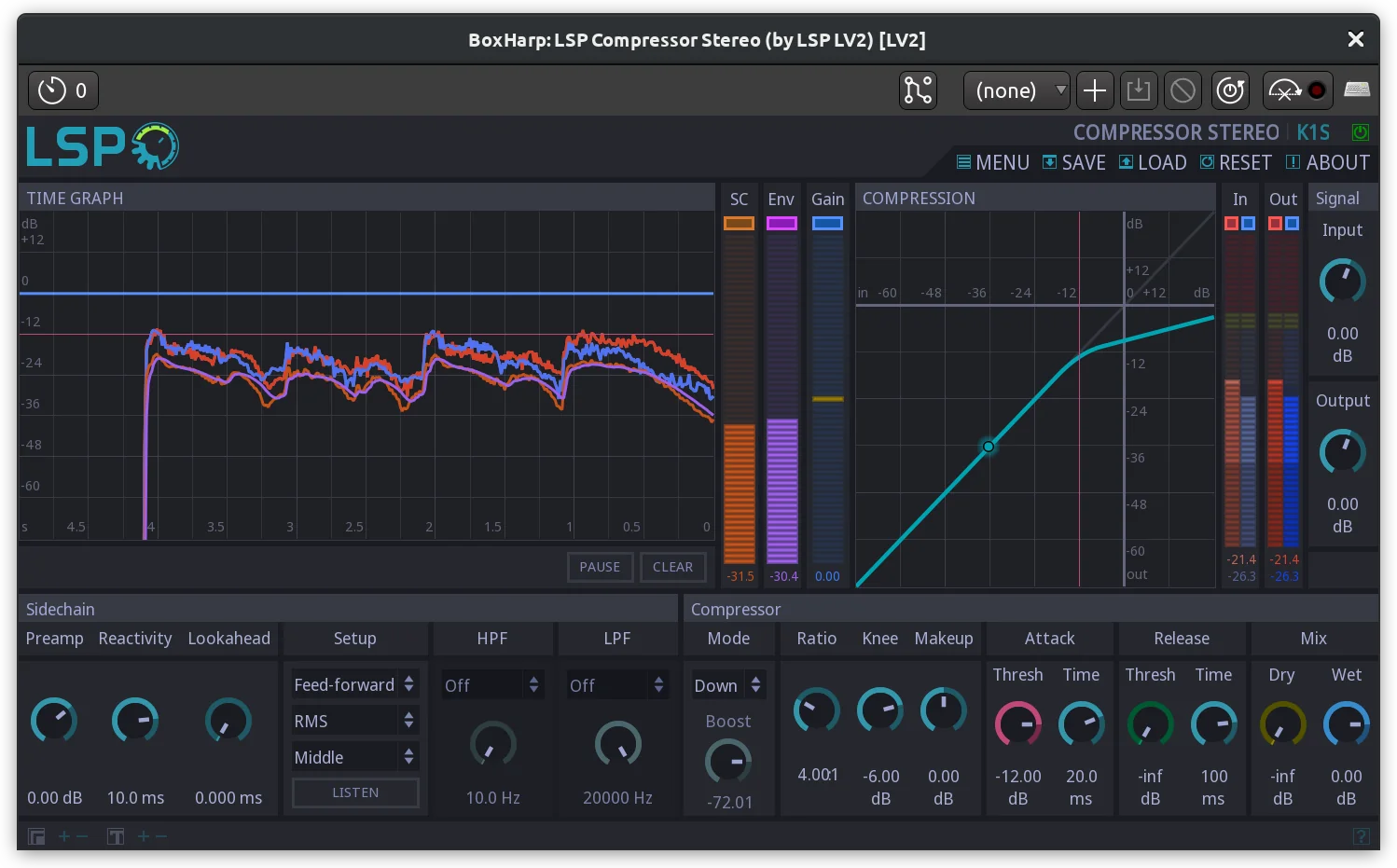Click the Boost knob

[728, 762]
